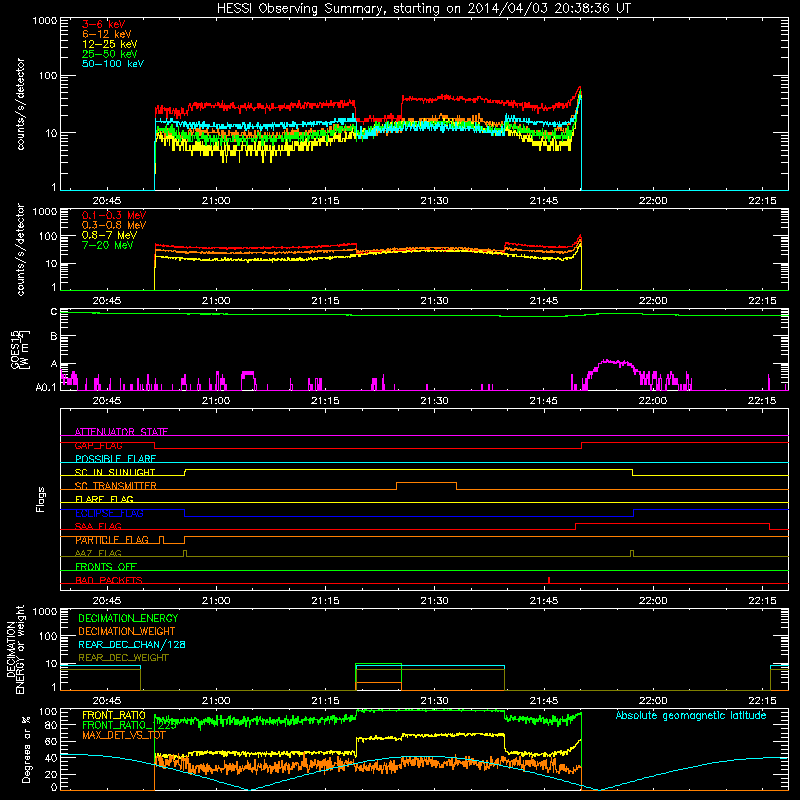800x800 pixels.
Task: Pick the green 7-20 MeV legend label
Action: tap(108, 245)
